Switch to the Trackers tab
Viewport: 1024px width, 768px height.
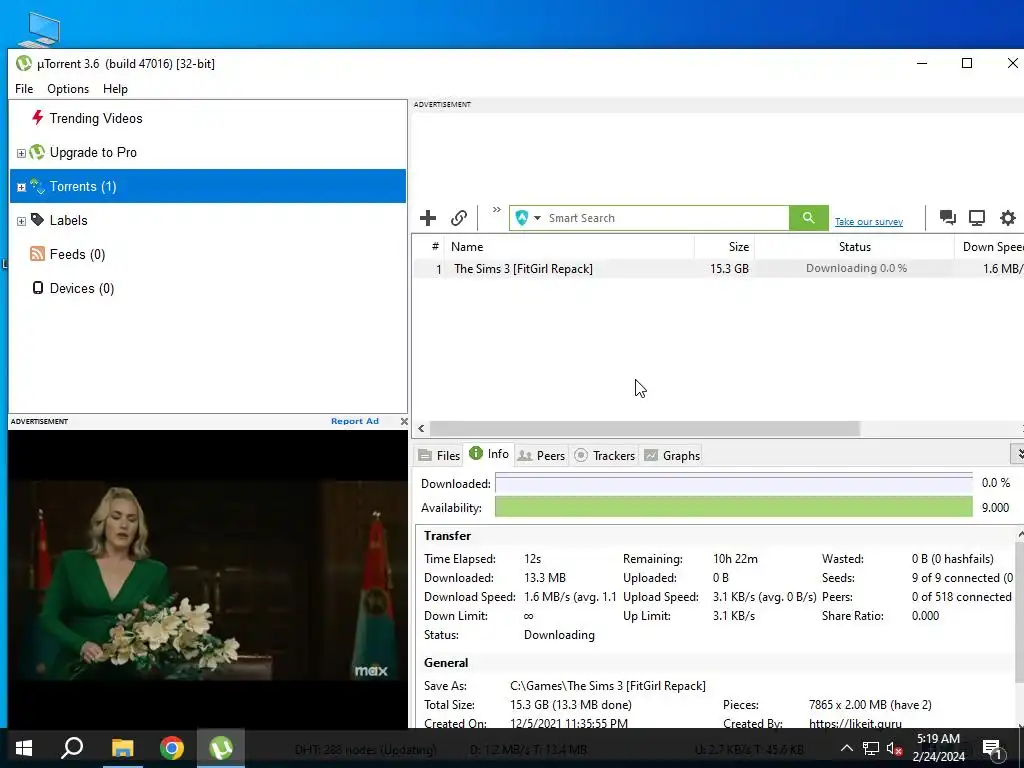[x=604, y=456]
